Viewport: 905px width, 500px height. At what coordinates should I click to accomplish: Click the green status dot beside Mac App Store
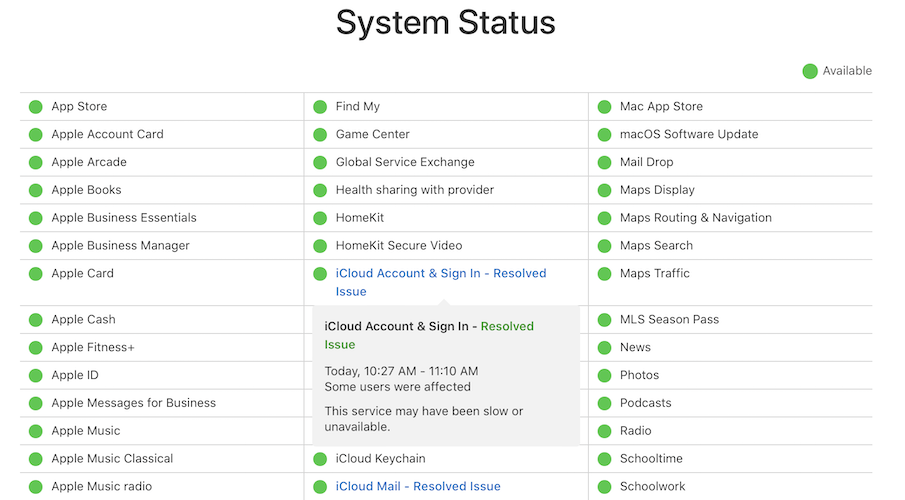pos(604,107)
